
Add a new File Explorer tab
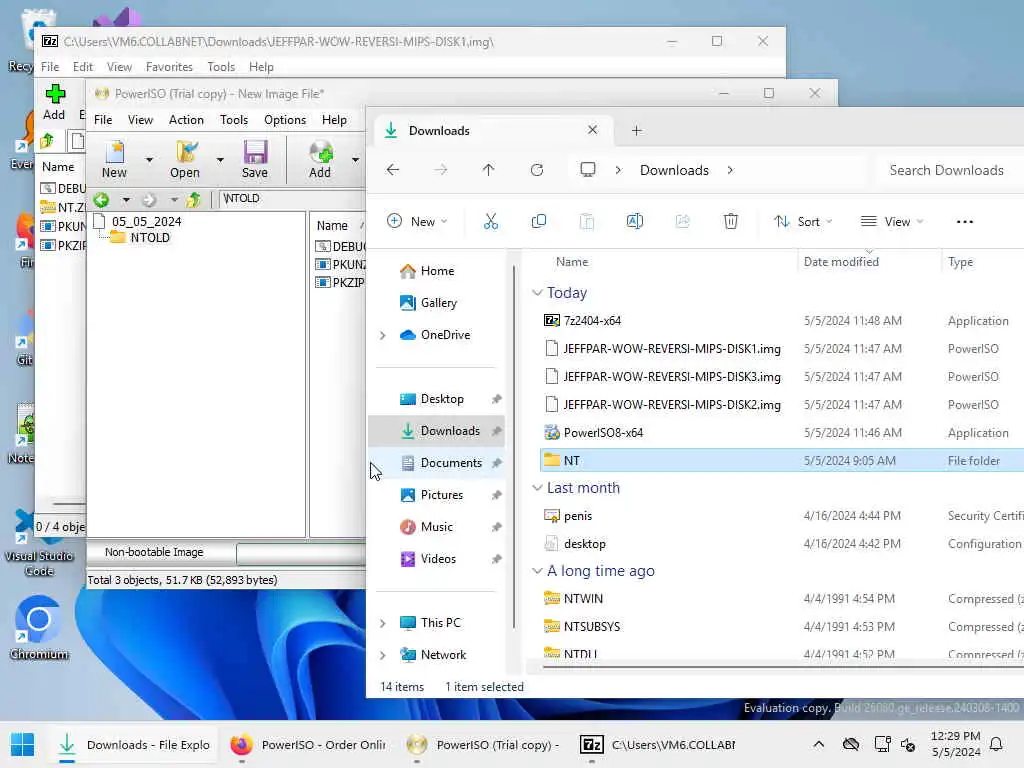[637, 131]
